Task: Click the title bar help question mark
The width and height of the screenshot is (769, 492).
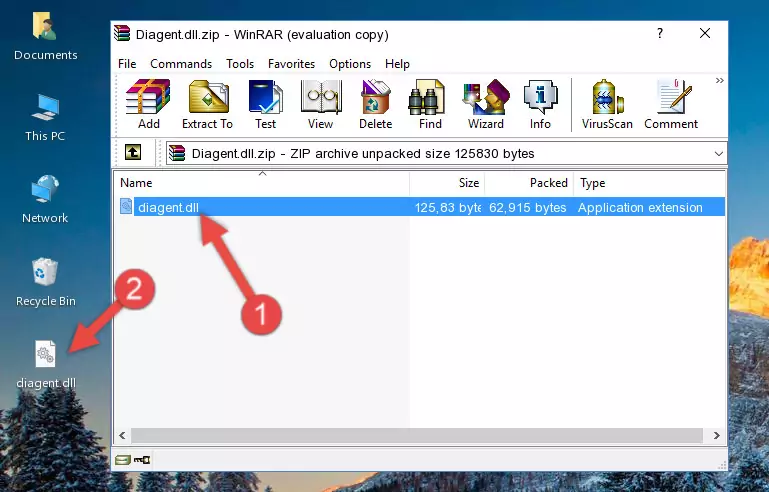Action: pos(660,33)
